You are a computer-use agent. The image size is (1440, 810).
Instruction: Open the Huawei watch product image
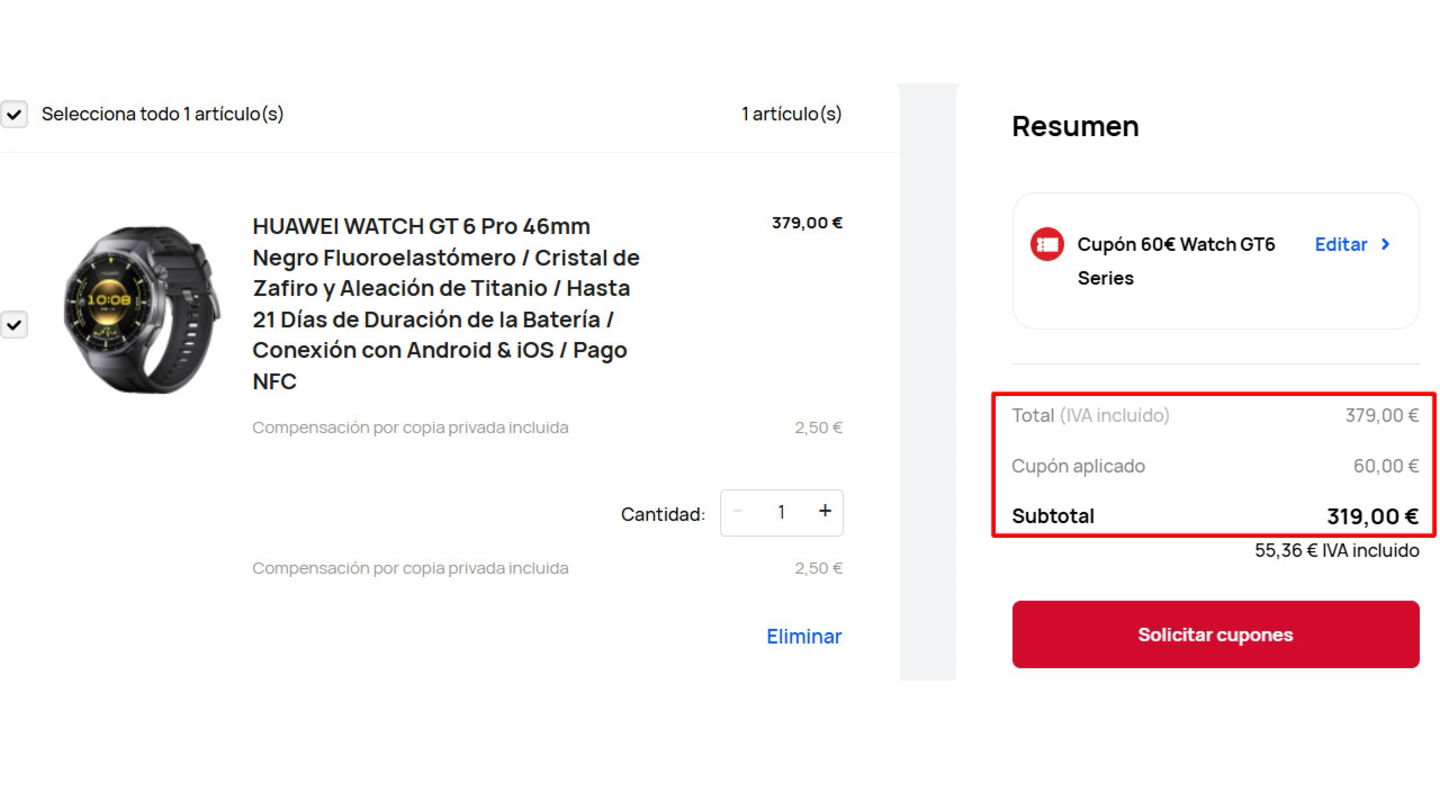(138, 307)
